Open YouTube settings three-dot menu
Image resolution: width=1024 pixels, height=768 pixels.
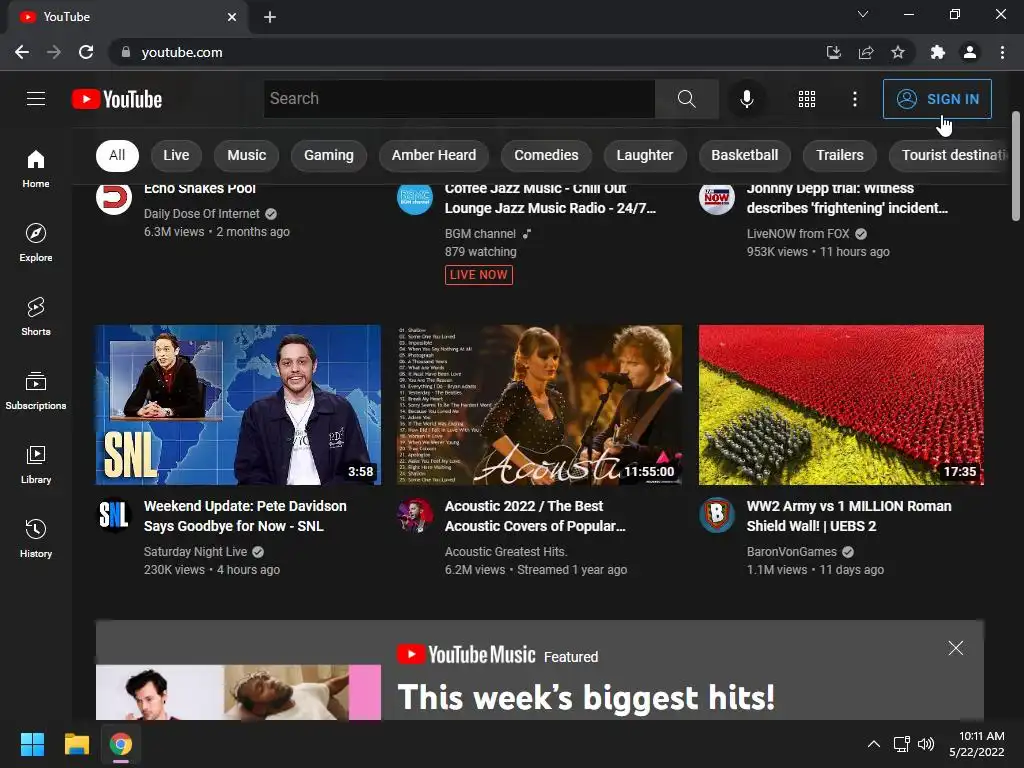tap(854, 99)
